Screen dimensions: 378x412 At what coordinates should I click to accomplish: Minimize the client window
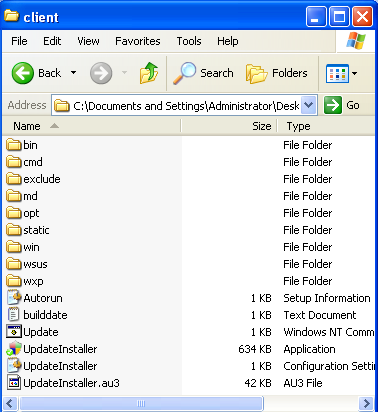(x=316, y=17)
